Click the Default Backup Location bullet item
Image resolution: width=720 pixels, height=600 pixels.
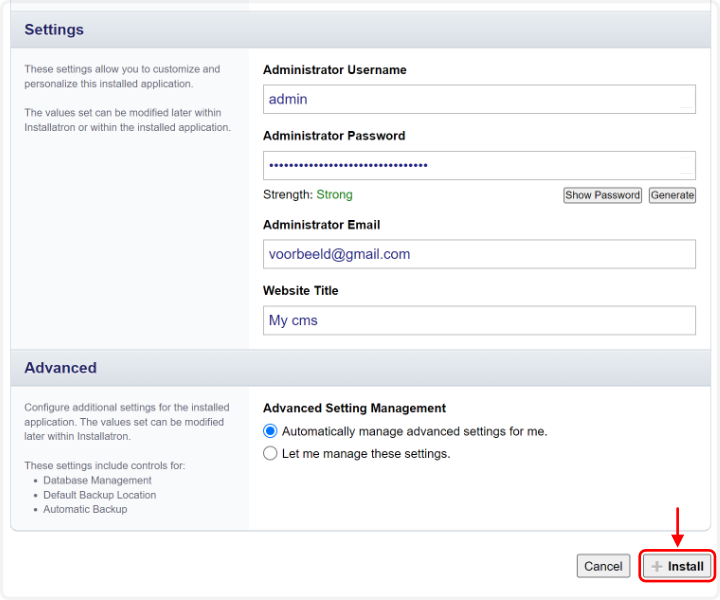pyautogui.click(x=99, y=495)
